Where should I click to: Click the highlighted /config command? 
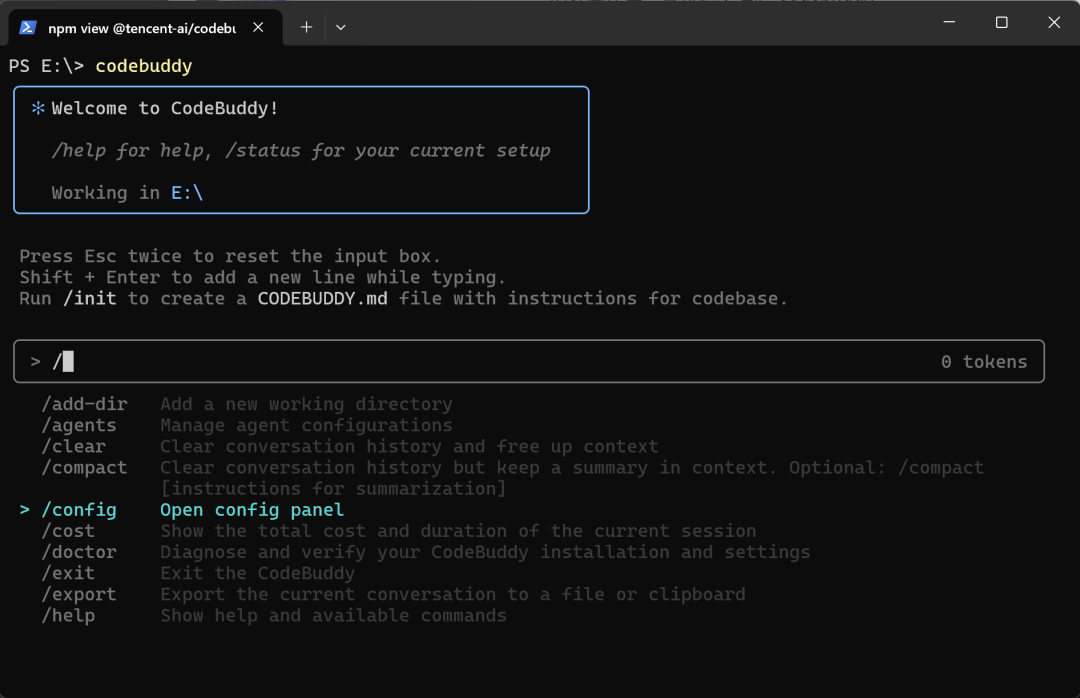coord(78,510)
